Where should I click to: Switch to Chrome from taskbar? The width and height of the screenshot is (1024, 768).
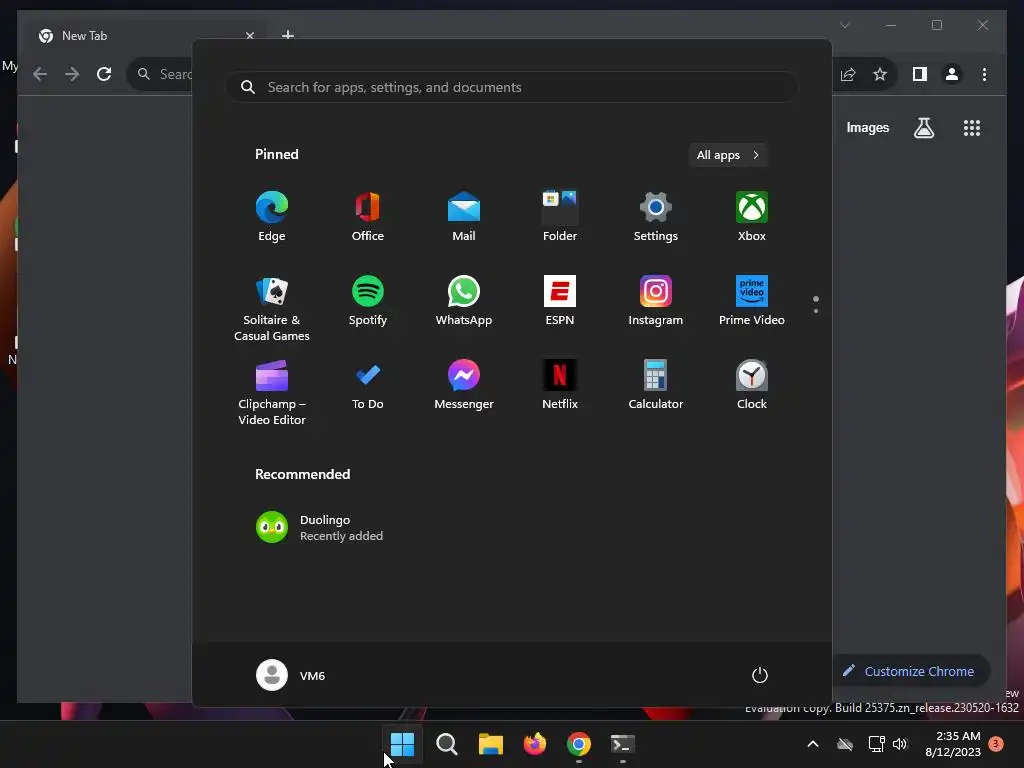[x=579, y=744]
